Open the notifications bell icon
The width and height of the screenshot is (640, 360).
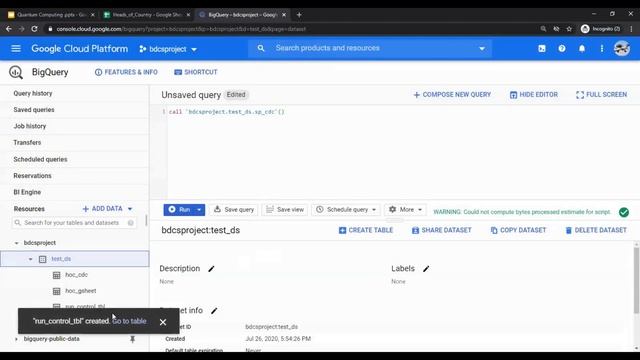click(582, 49)
